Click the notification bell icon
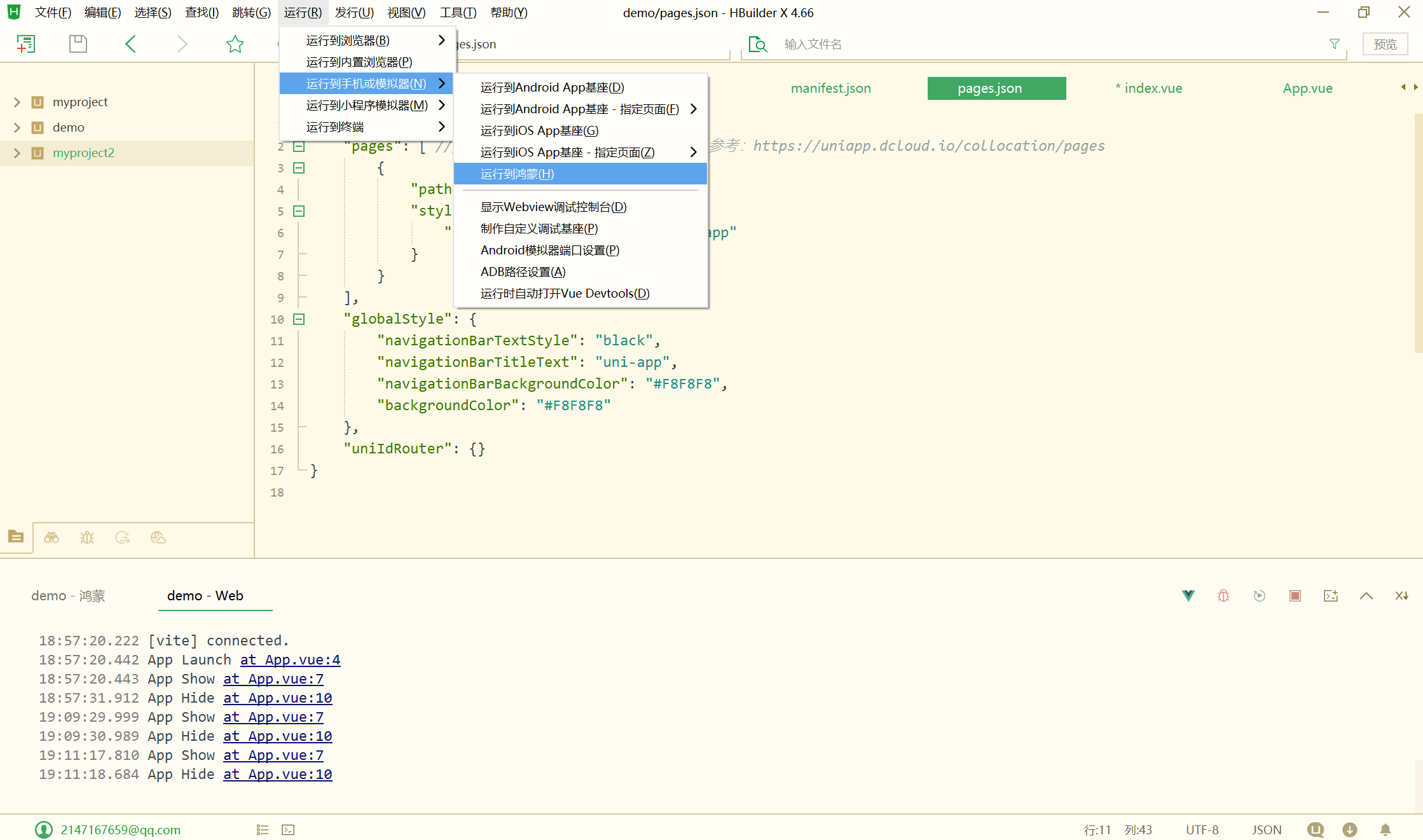This screenshot has width=1423, height=840. click(1385, 830)
